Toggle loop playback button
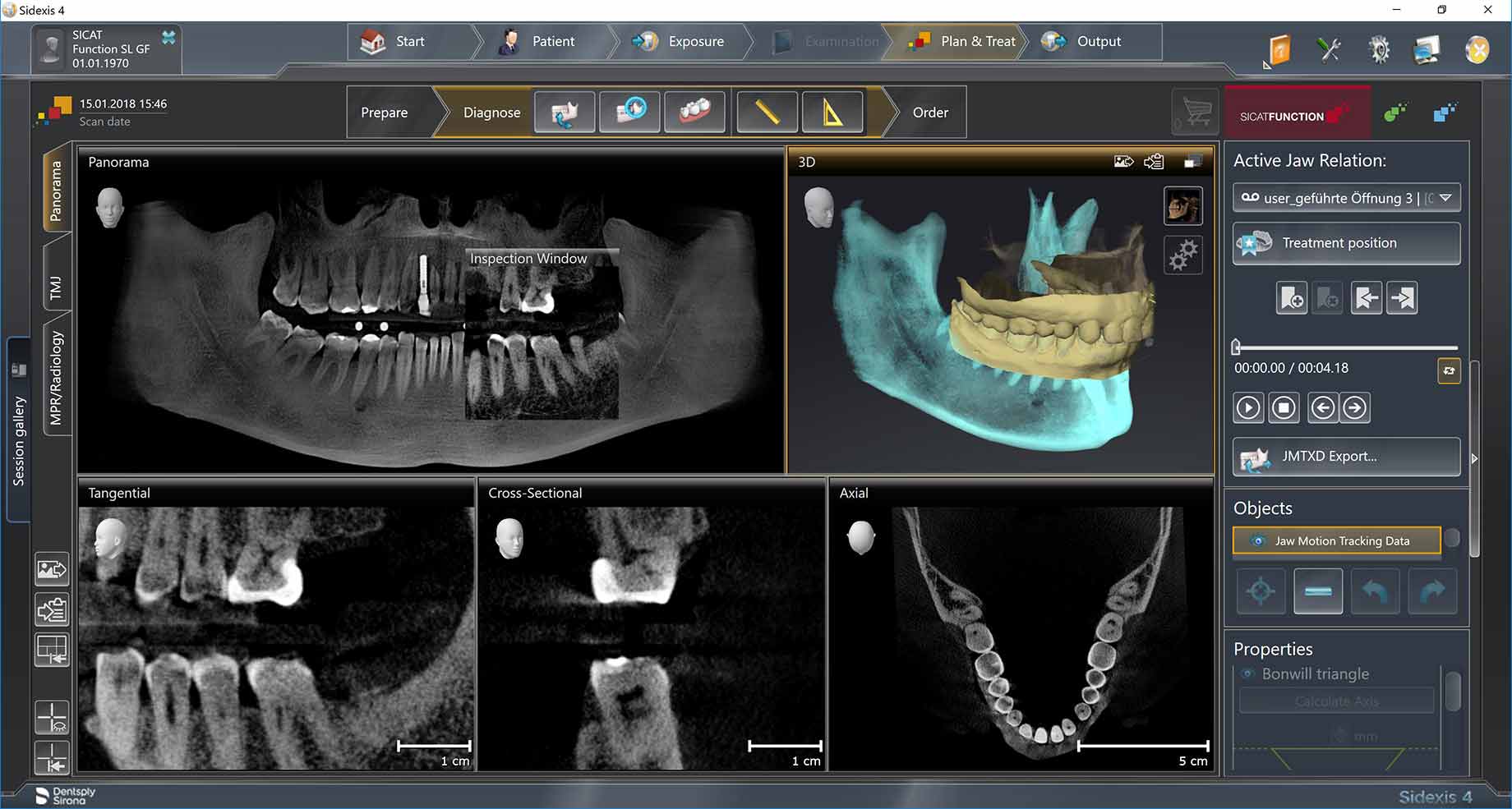The width and height of the screenshot is (1512, 809). coord(1449,371)
